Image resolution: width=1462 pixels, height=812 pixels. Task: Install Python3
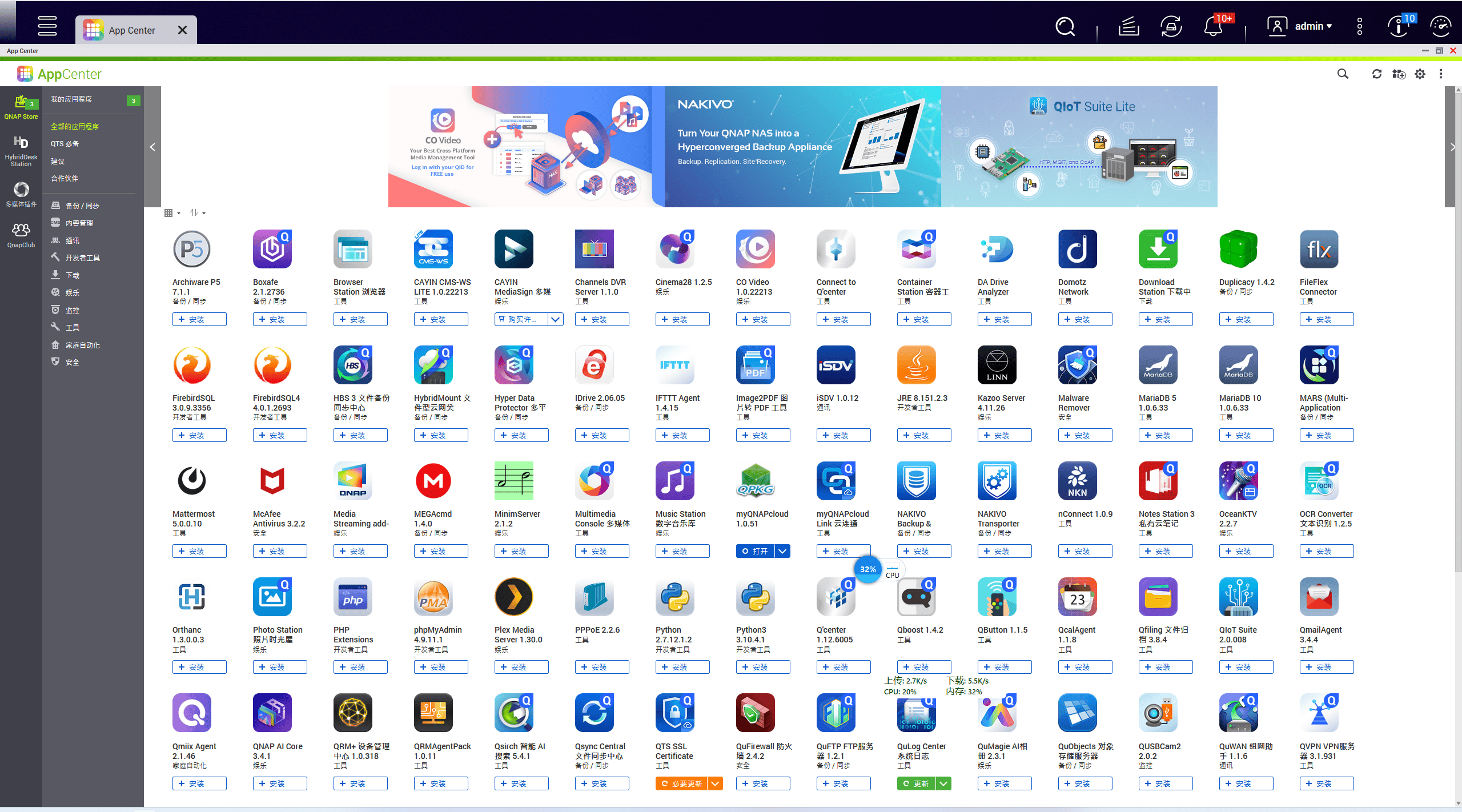pos(763,667)
